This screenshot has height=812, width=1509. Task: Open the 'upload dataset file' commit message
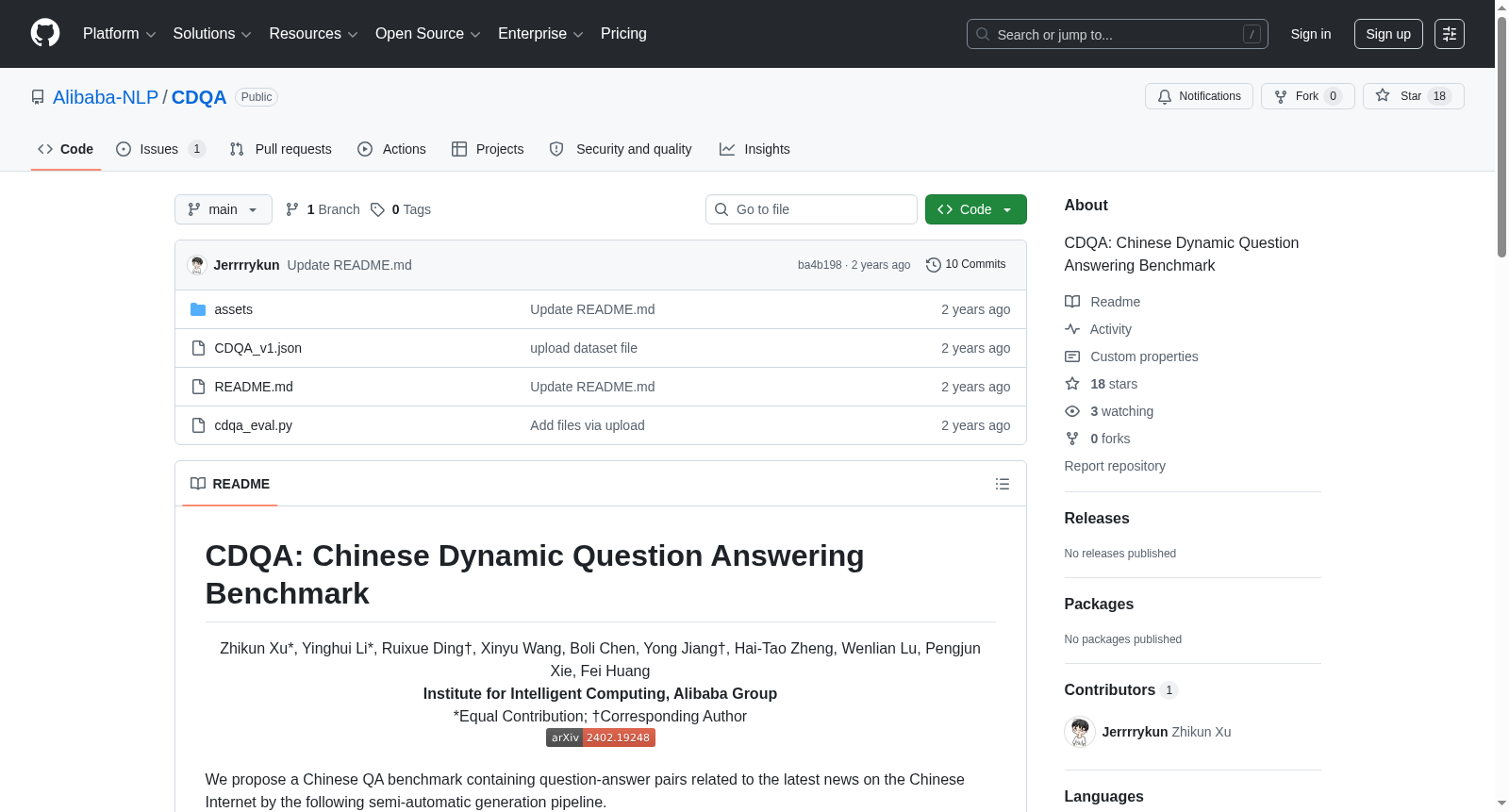click(584, 348)
